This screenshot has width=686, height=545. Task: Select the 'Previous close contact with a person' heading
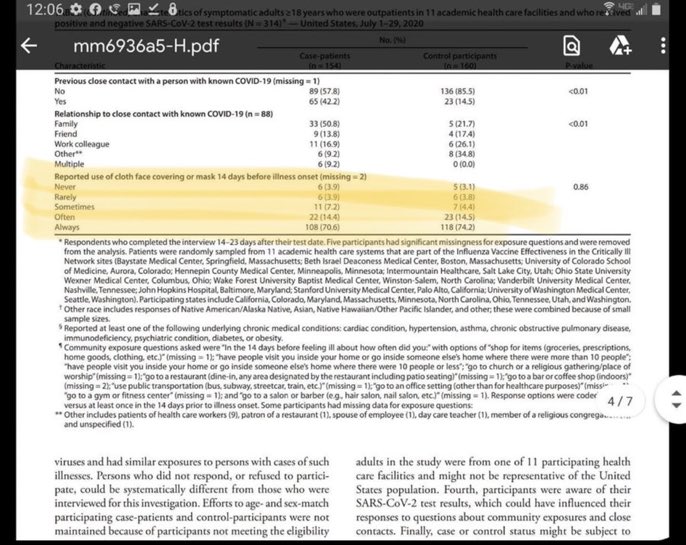click(187, 81)
